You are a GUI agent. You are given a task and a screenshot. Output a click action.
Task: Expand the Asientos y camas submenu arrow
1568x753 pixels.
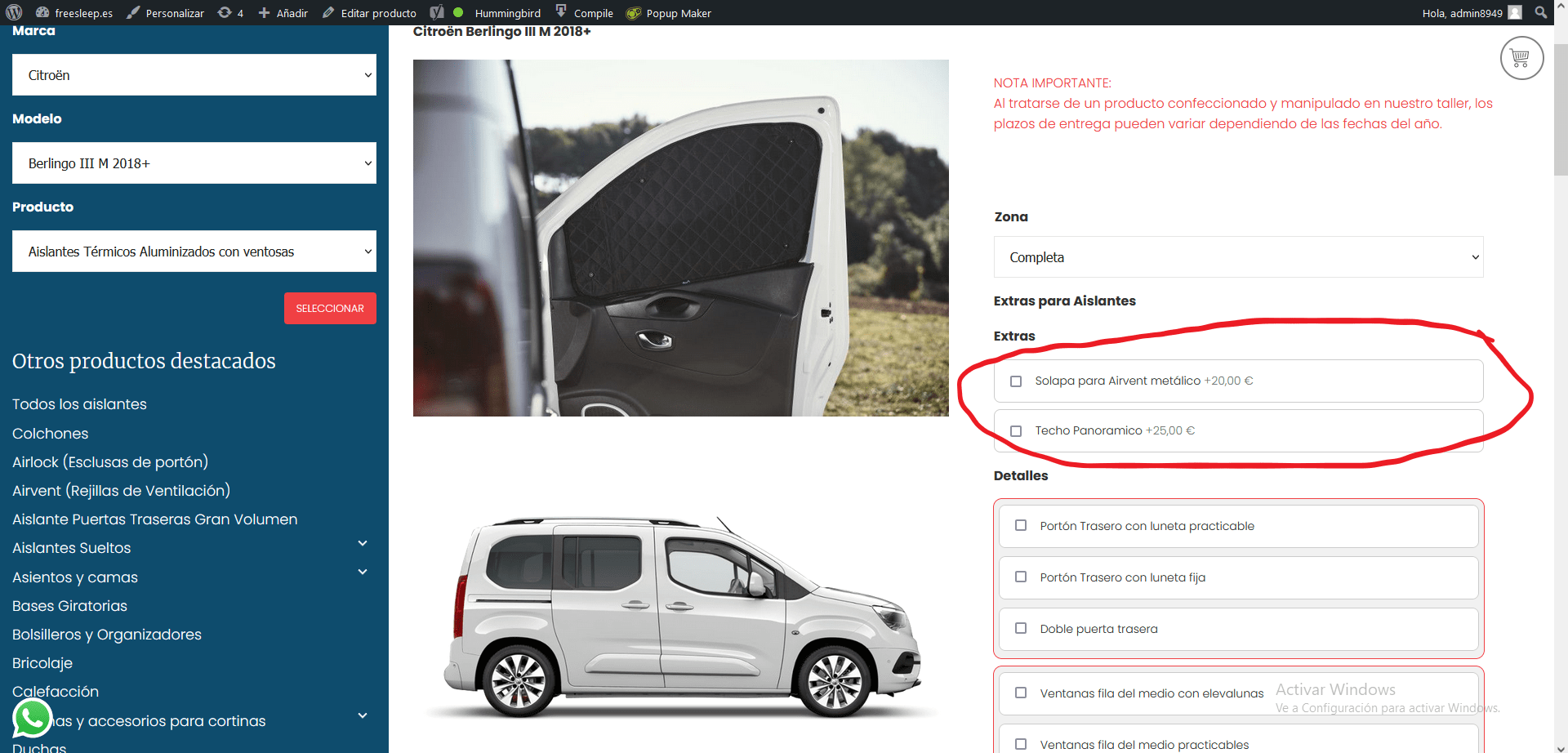pos(363,573)
